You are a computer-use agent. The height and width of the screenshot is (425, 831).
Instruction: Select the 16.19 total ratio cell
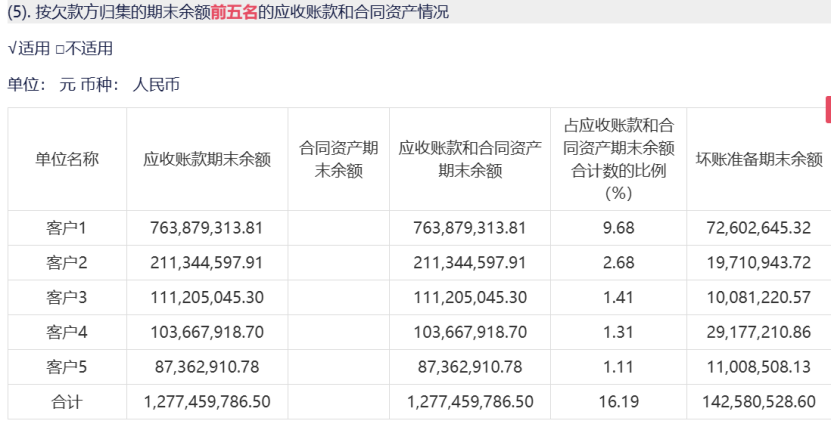pyautogui.click(x=618, y=402)
